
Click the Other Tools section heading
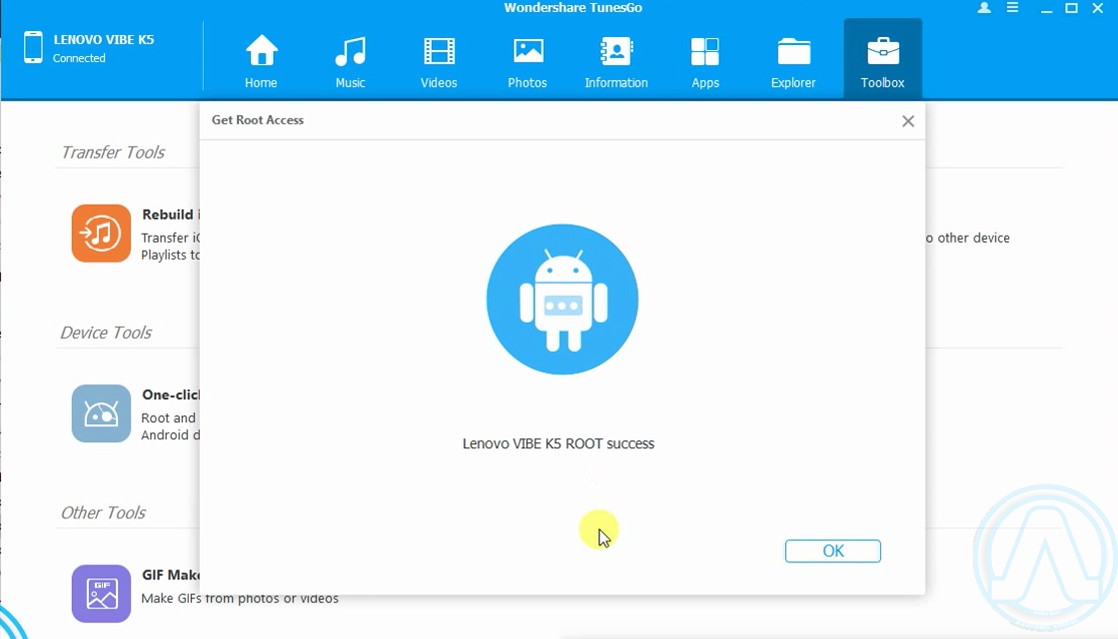coord(103,513)
